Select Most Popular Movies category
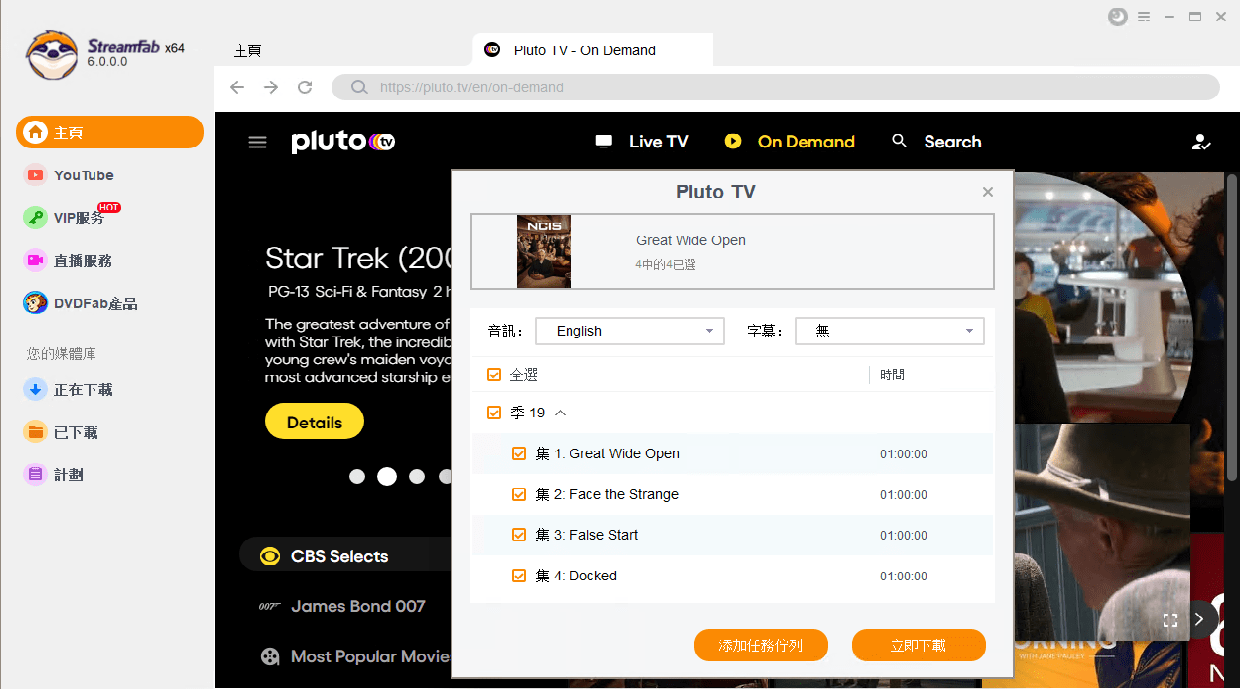This screenshot has height=689, width=1240. pos(371,657)
